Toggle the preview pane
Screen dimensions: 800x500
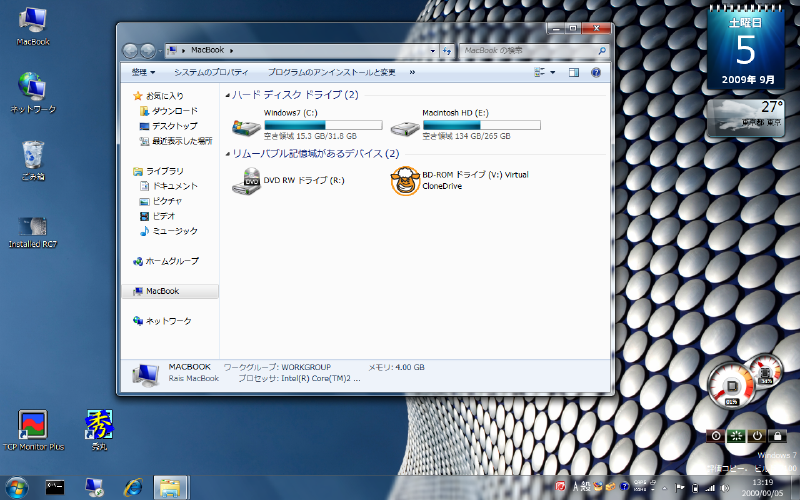tap(574, 72)
